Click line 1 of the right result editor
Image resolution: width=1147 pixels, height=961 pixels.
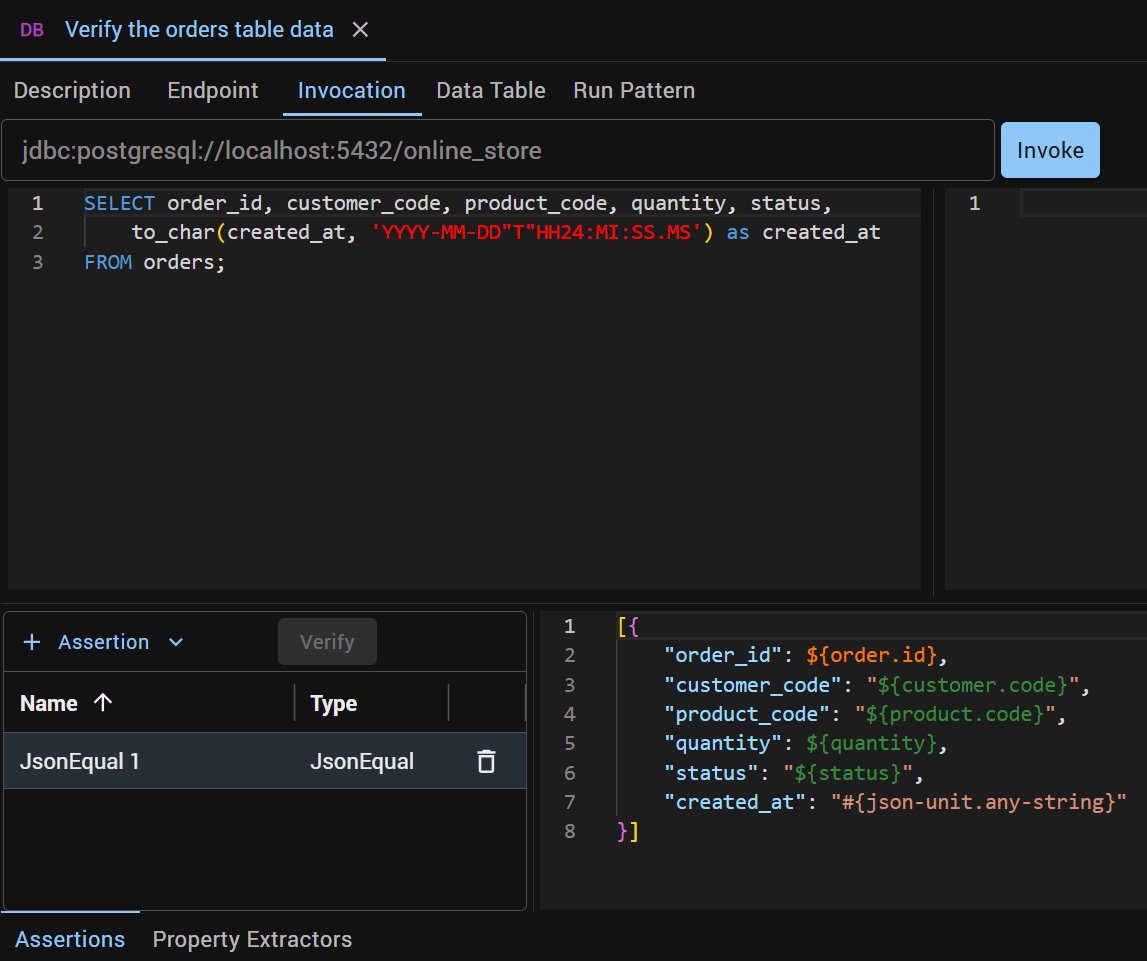click(x=1083, y=203)
